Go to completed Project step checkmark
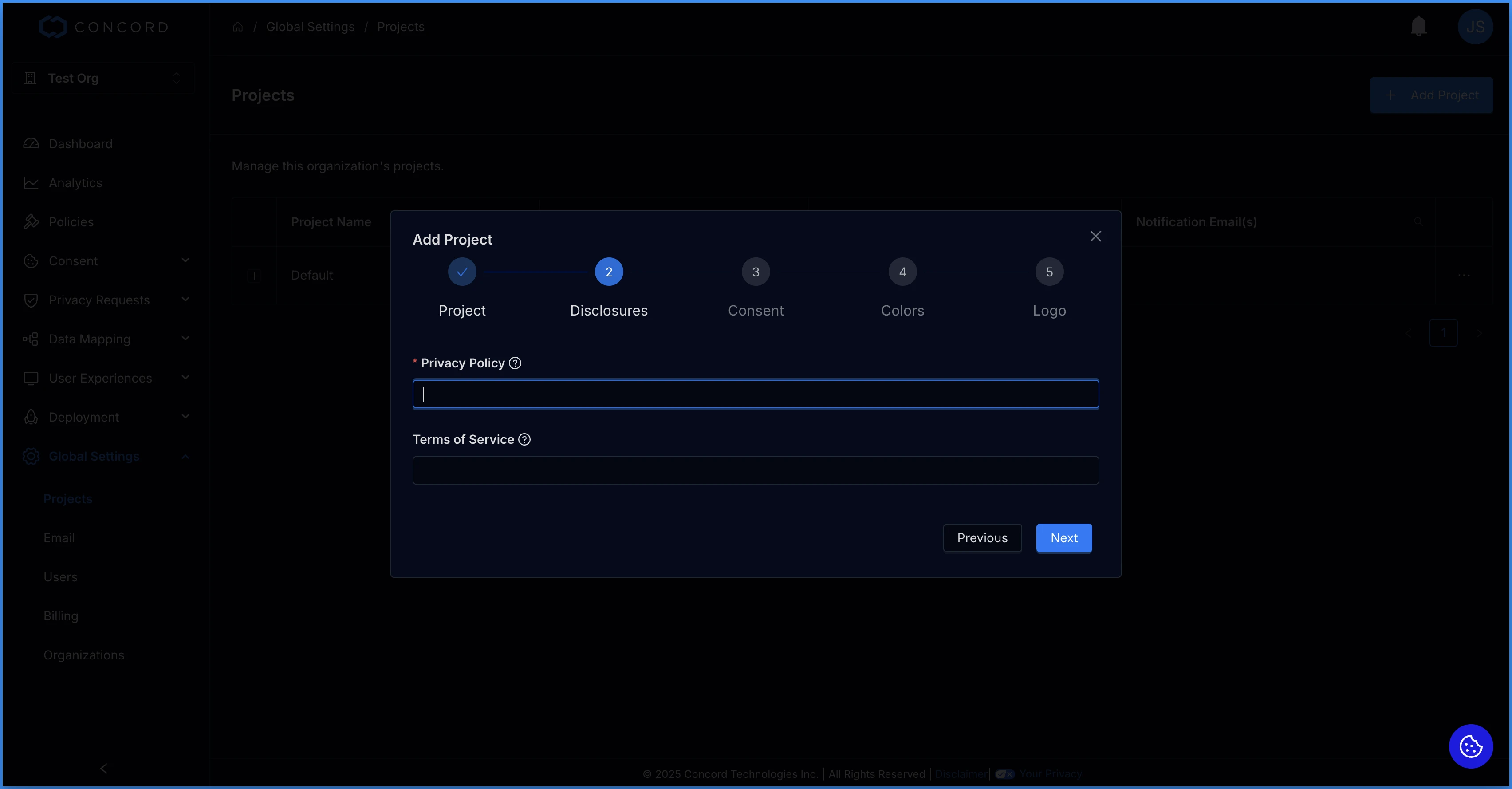This screenshot has width=1512, height=789. coord(462,272)
